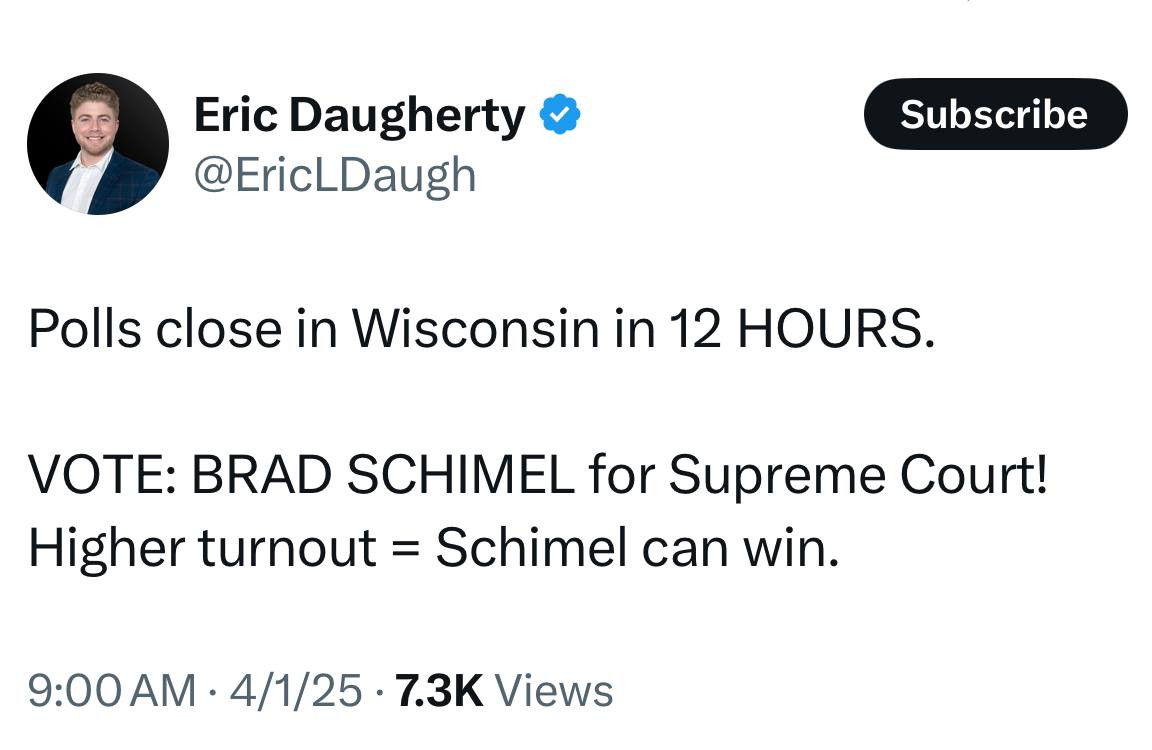
Task: Click the Subscribe button
Action: [x=994, y=114]
